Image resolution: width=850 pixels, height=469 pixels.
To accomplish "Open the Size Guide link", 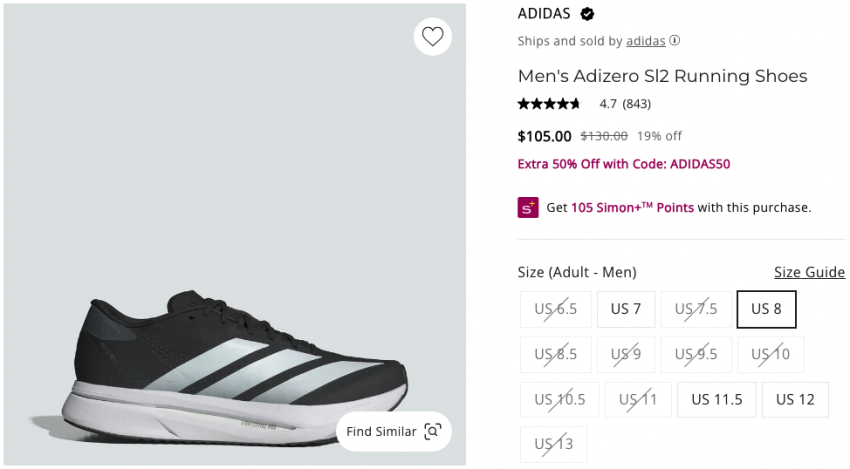I will (x=809, y=272).
